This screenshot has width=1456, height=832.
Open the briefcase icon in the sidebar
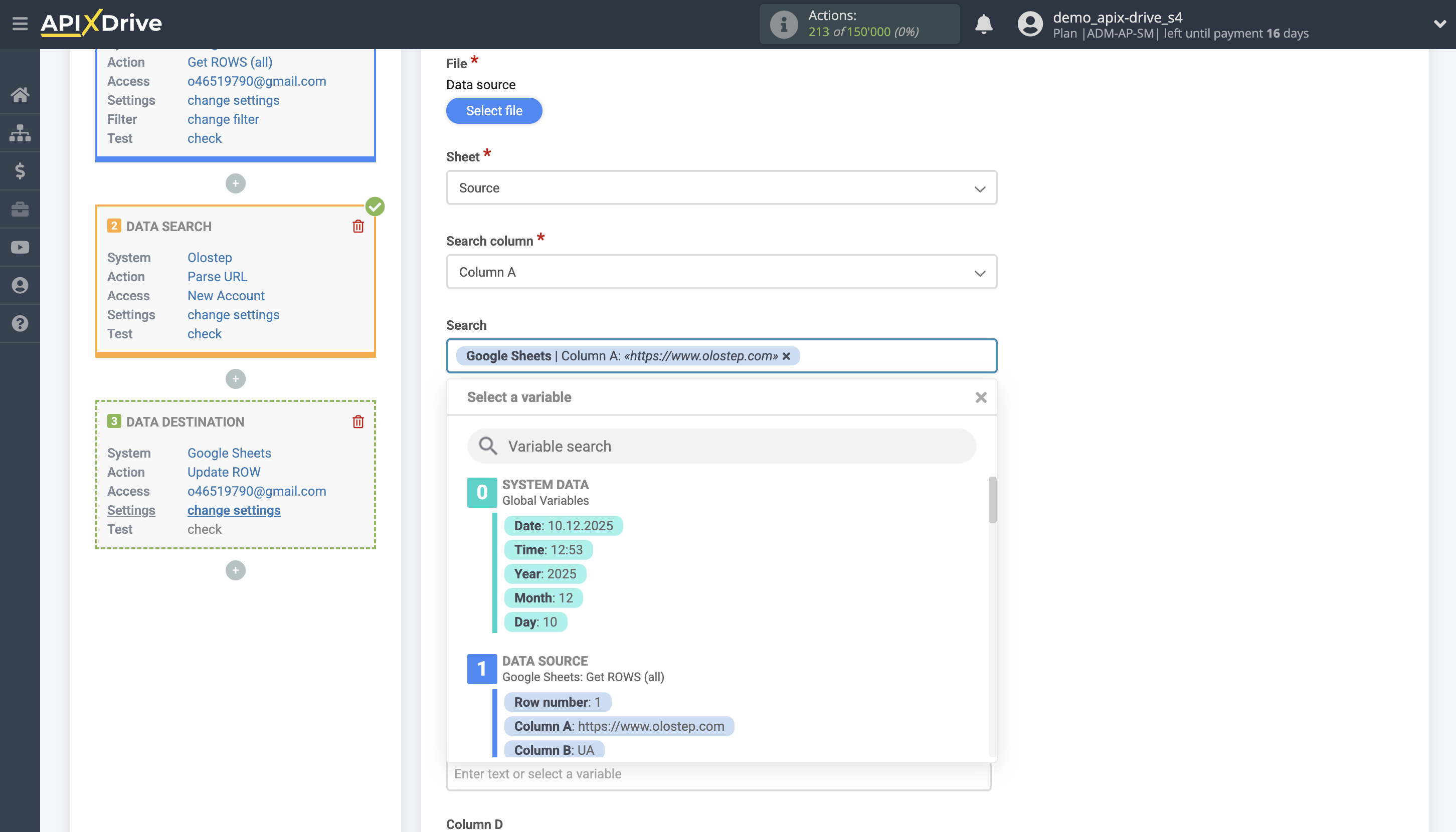coord(21,209)
